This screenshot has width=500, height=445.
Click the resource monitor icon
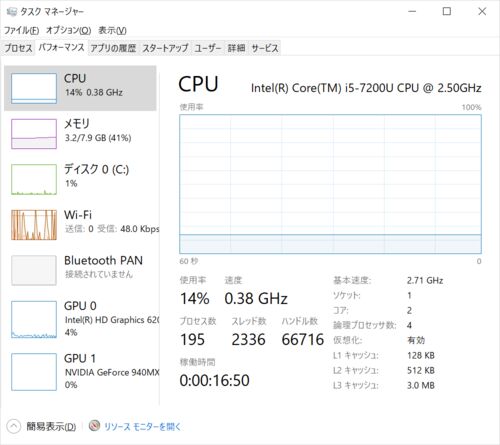click(94, 426)
